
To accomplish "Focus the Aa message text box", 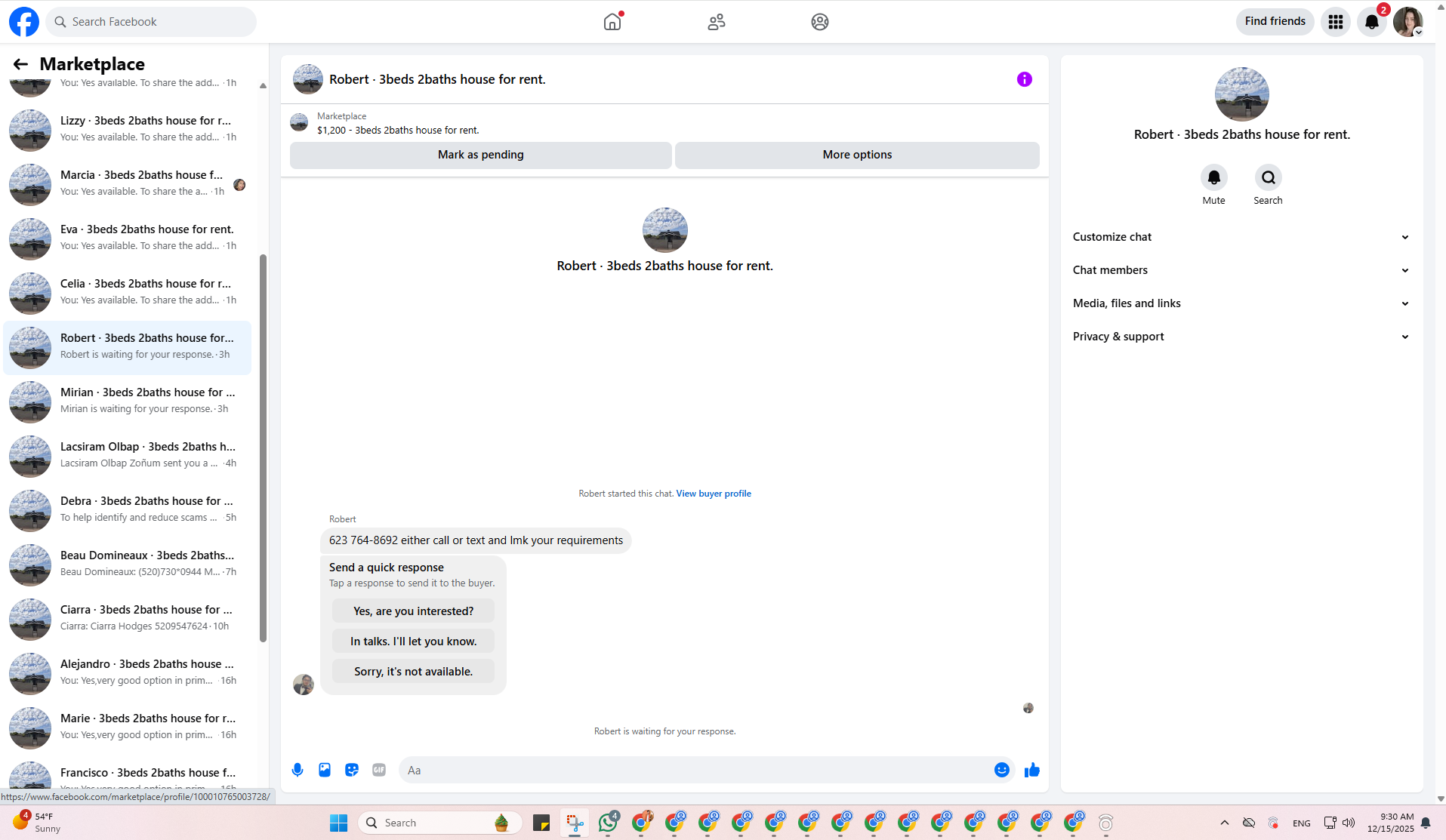I will (x=695, y=770).
